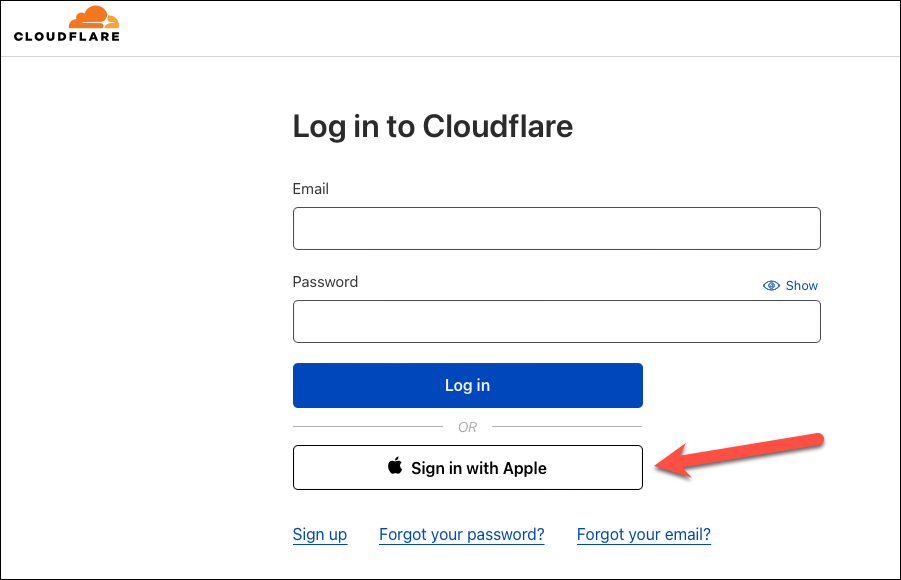This screenshot has height=580, width=901.
Task: Focus the Email input field
Action: (x=557, y=229)
